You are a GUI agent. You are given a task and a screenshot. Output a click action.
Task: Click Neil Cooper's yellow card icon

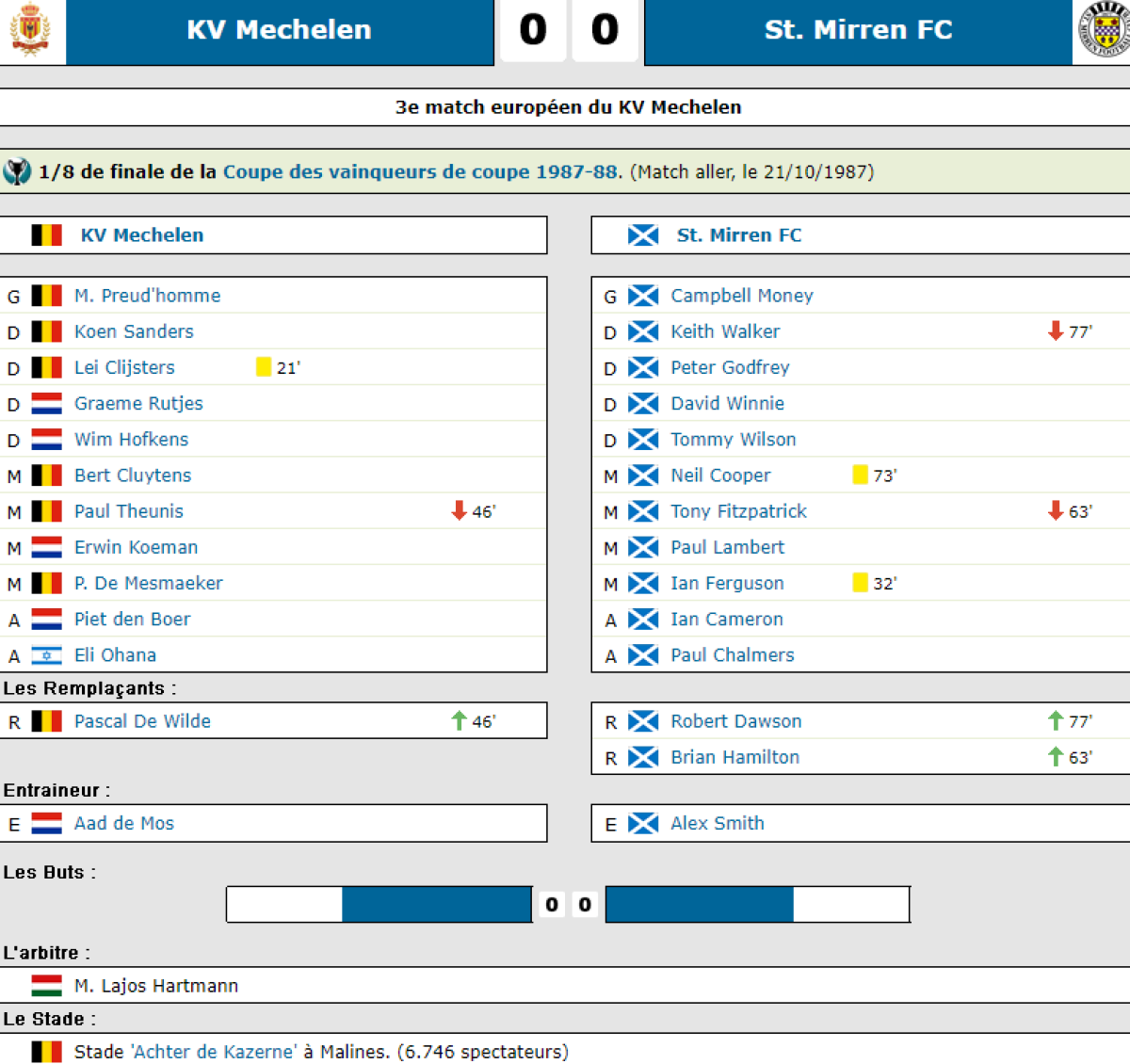pyautogui.click(x=860, y=476)
